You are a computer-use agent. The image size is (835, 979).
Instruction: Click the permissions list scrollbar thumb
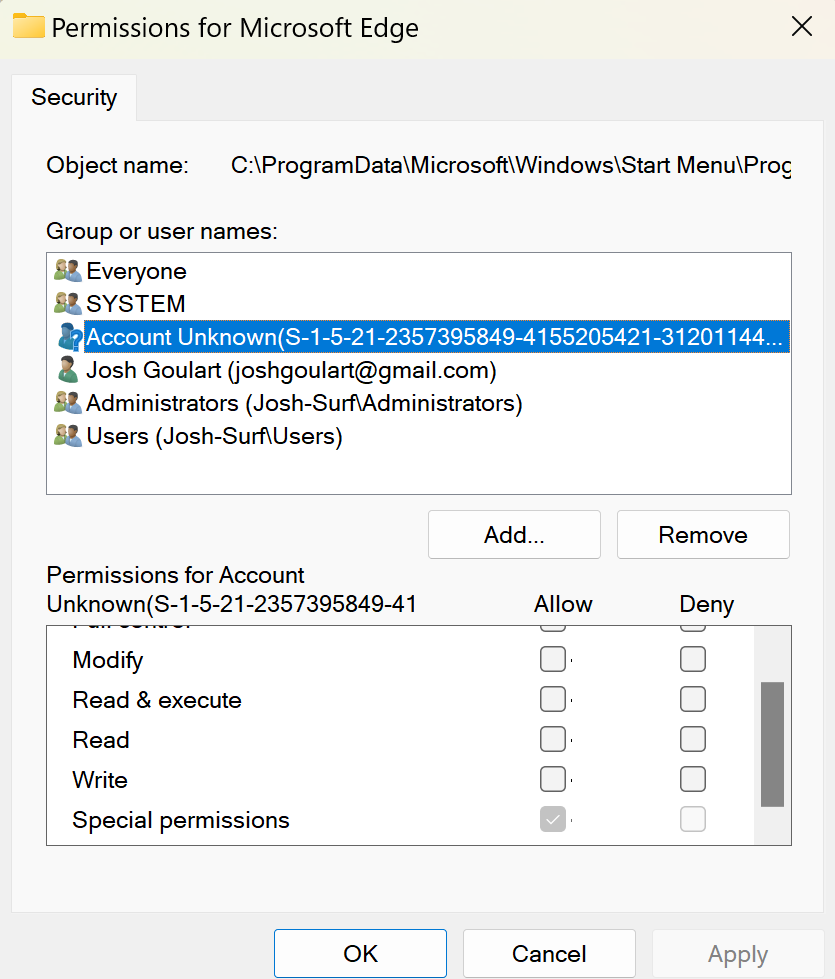click(772, 744)
